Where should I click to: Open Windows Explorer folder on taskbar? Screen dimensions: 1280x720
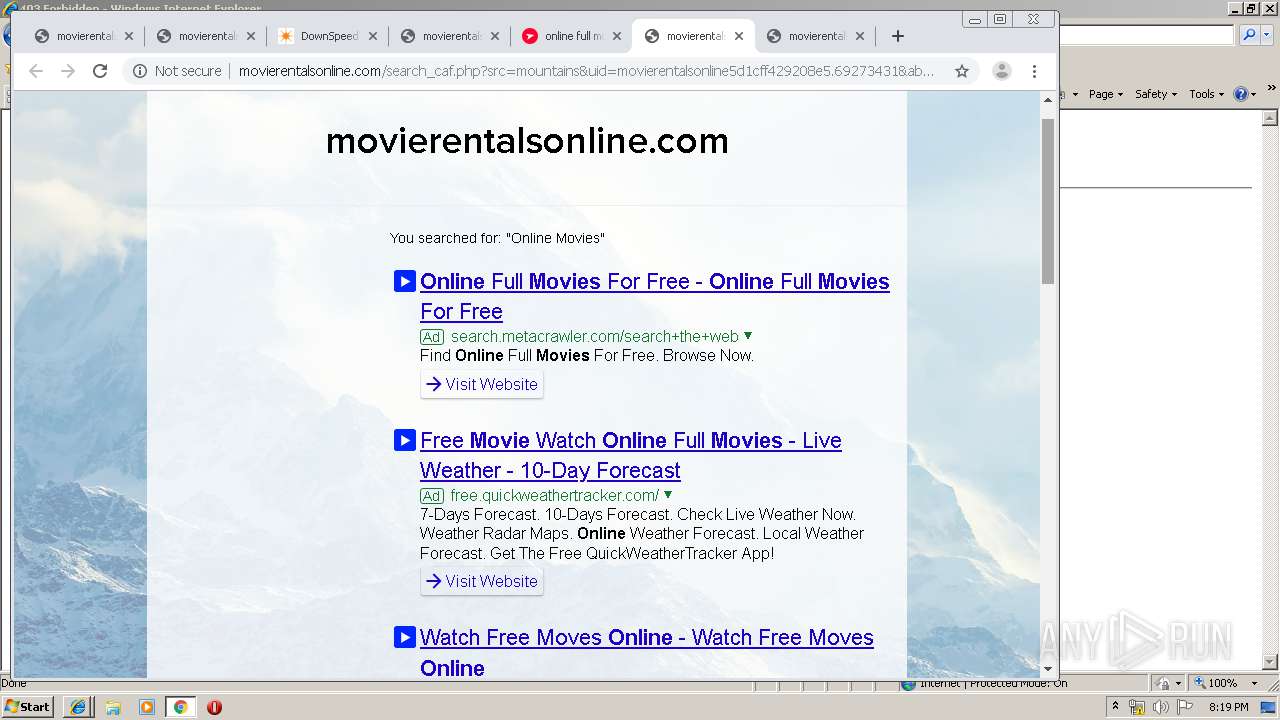[x=113, y=707]
